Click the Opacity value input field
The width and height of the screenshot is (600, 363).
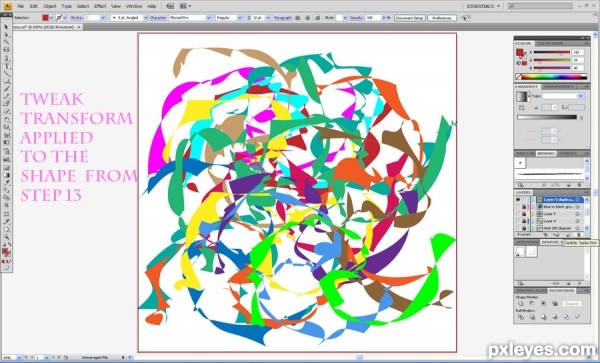(372, 18)
